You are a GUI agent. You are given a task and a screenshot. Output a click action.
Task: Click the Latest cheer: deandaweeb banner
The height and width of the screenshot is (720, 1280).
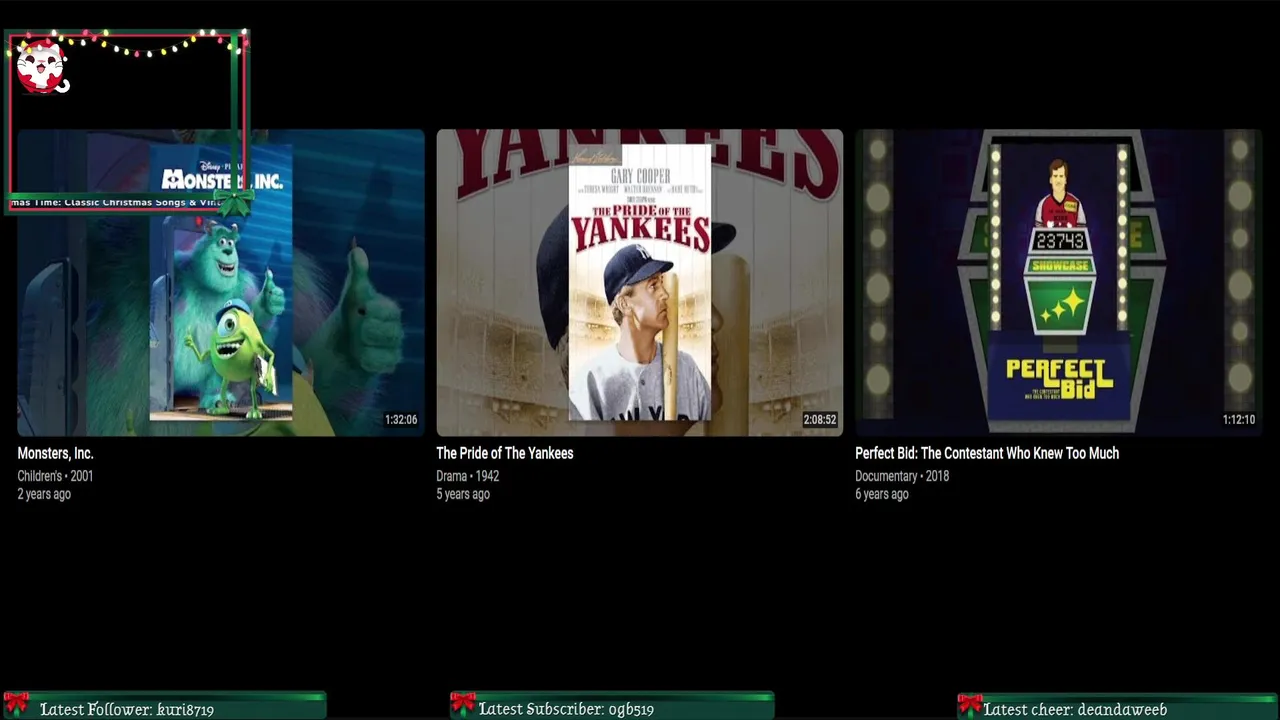point(1118,706)
